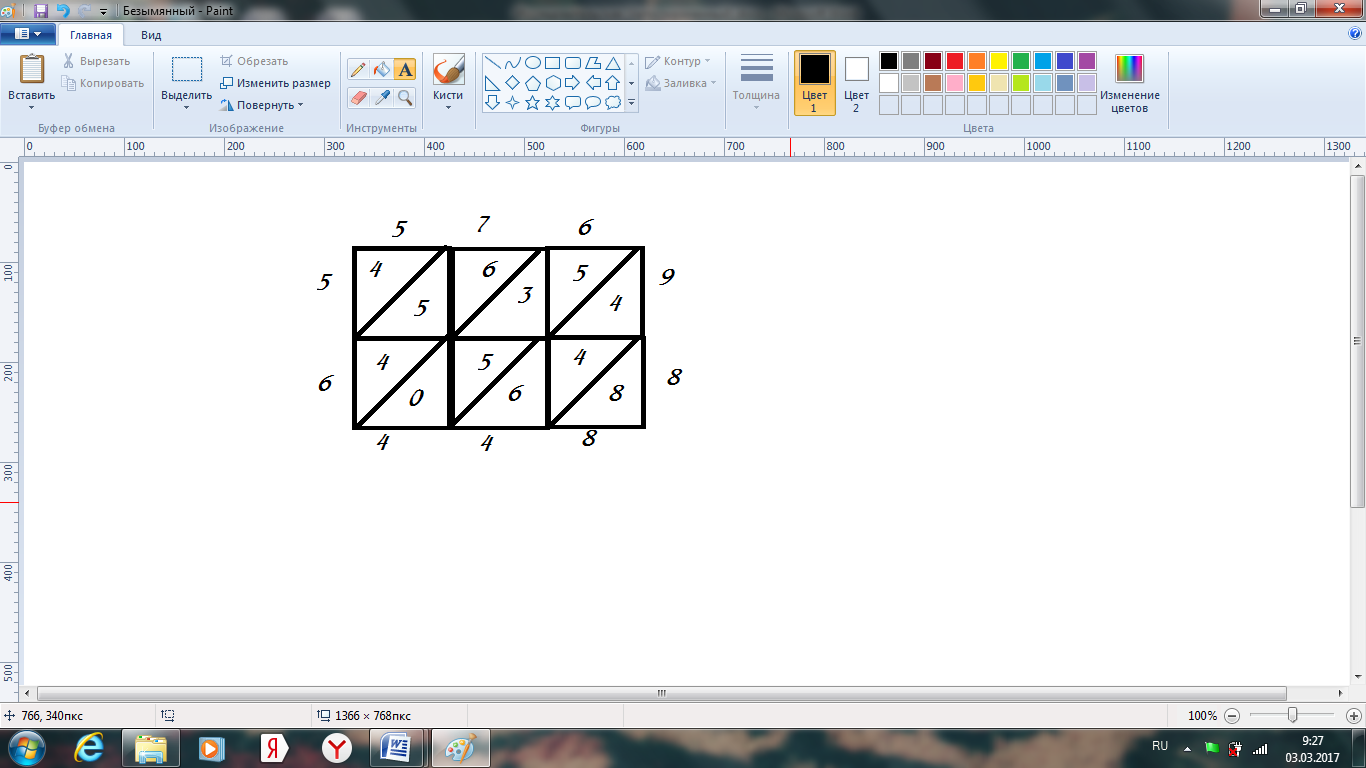Screen dimensions: 1366x768
Task: Pick the straight line shape
Action: (x=493, y=62)
